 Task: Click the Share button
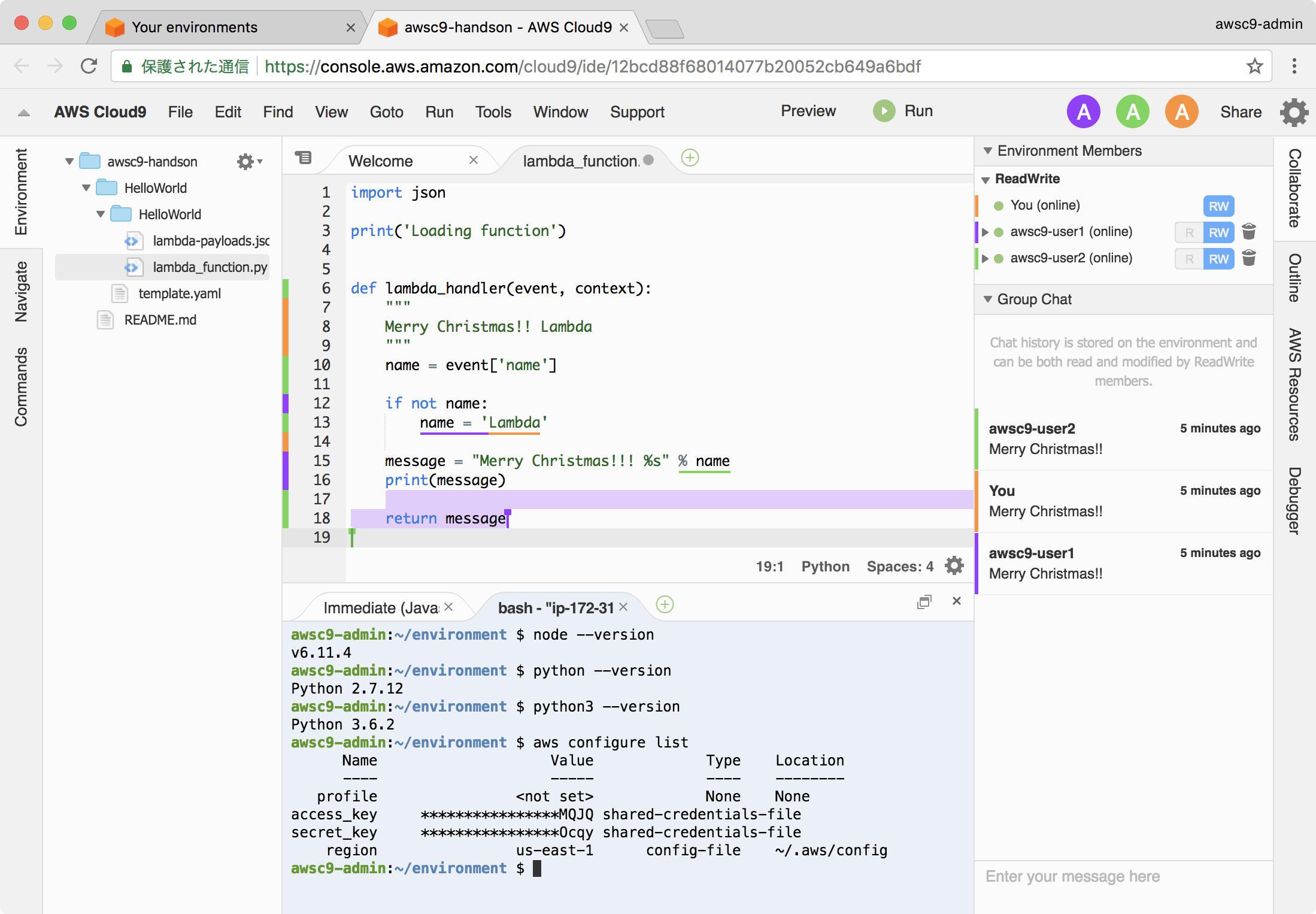1241,112
